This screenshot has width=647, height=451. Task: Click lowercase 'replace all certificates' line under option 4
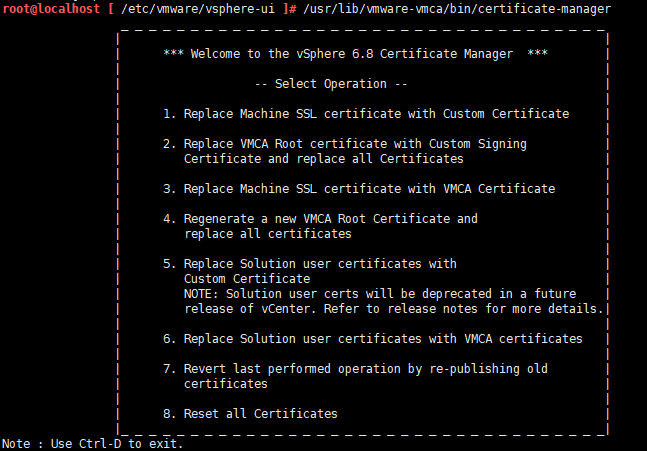coord(267,234)
